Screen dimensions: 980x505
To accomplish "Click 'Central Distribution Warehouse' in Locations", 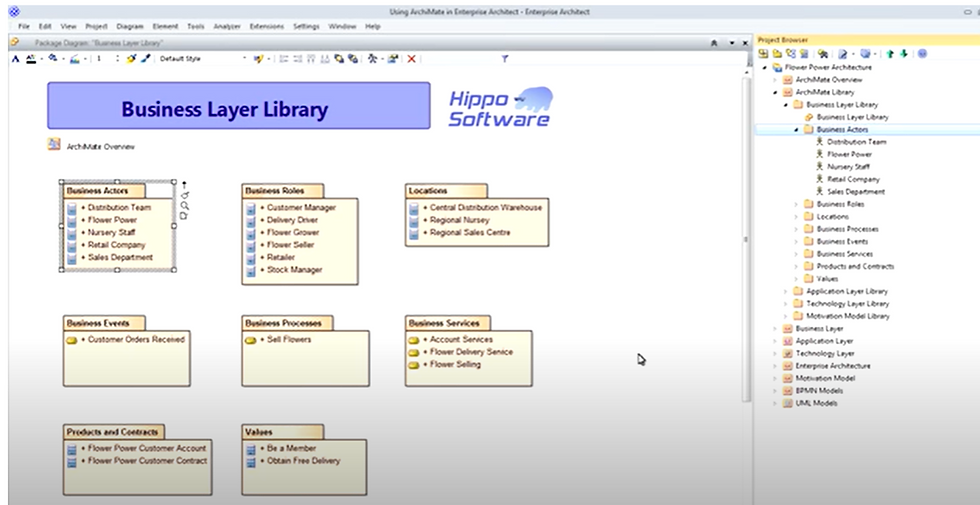I will [x=486, y=208].
